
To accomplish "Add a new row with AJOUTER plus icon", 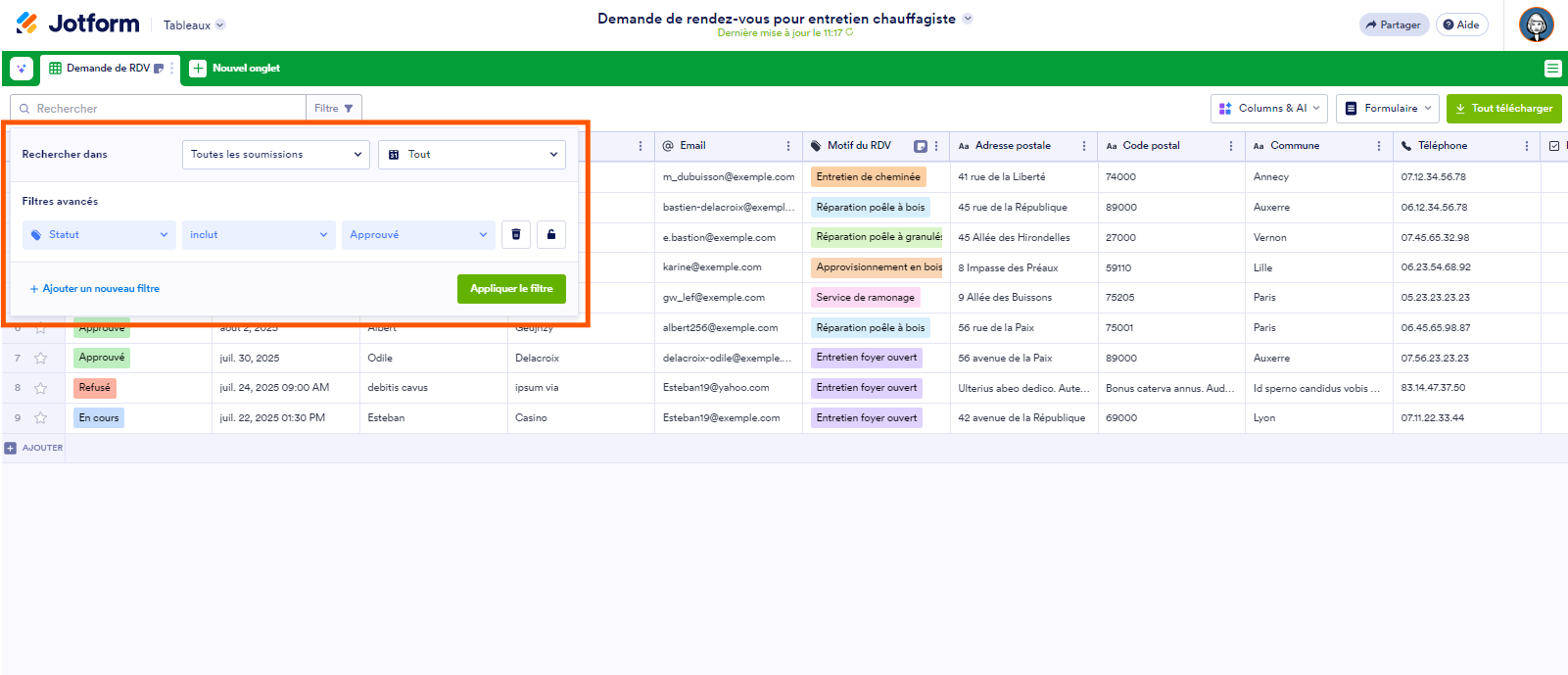I will [x=11, y=448].
